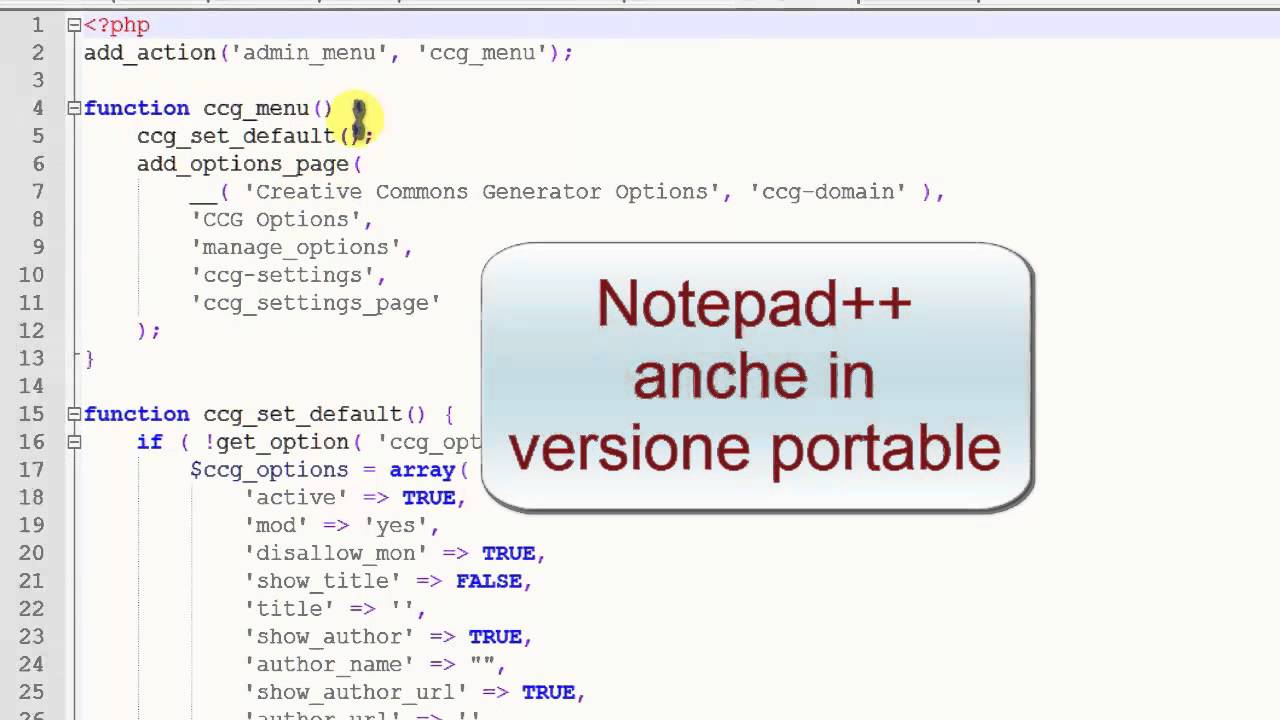
Task: Click the $ccg_options variable on line 17
Action: pos(270,470)
